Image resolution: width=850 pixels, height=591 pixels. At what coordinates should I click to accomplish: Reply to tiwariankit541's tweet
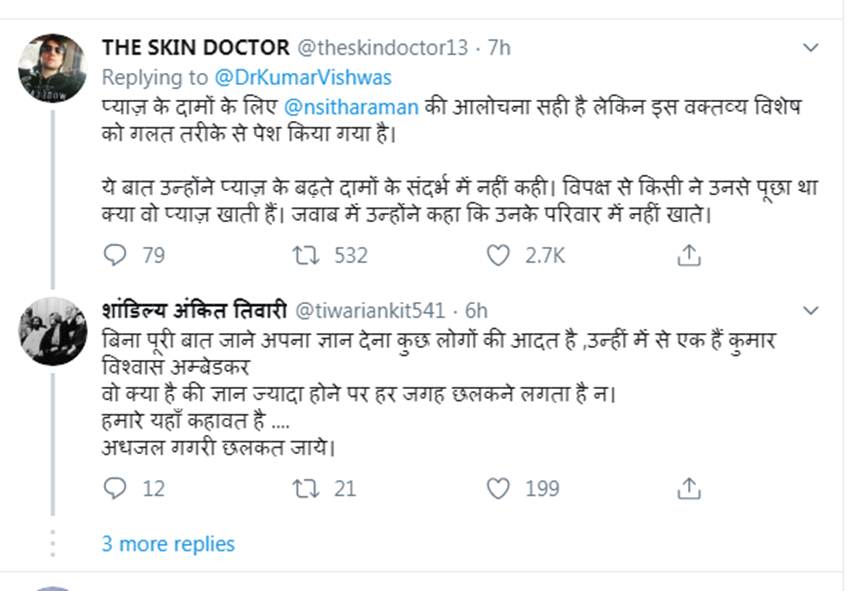(x=116, y=488)
